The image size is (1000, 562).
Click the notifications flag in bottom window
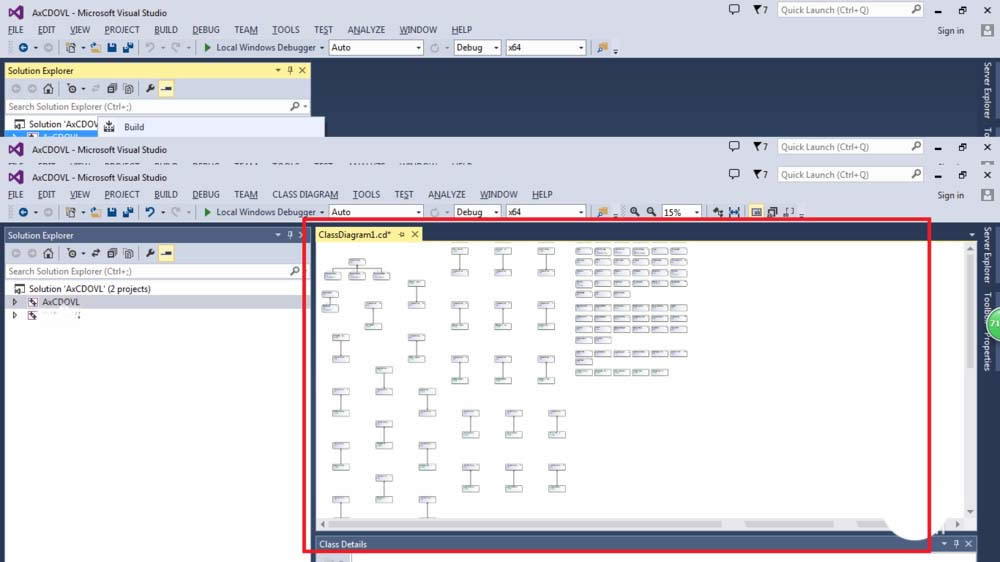point(760,174)
